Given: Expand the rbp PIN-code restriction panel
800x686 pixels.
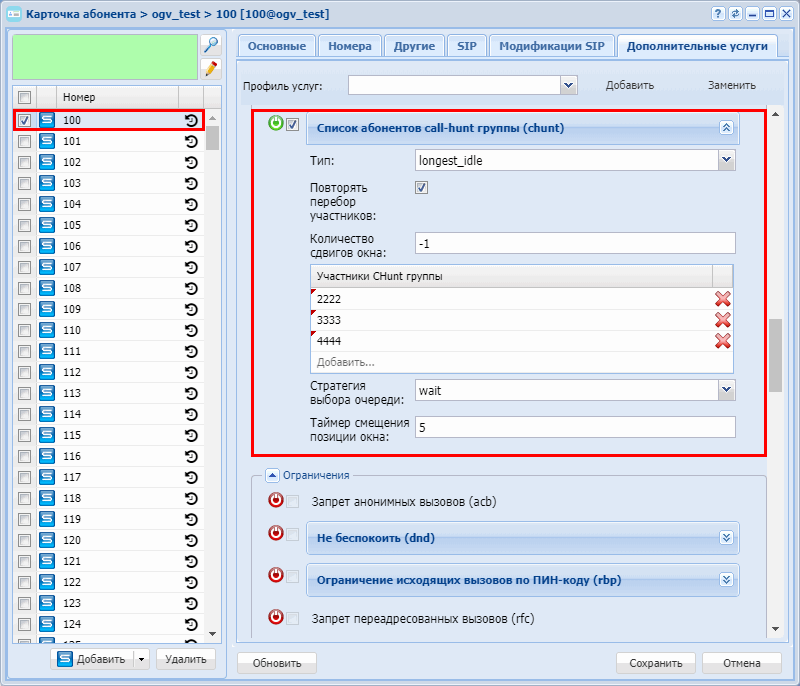Looking at the screenshot, I should (x=726, y=579).
